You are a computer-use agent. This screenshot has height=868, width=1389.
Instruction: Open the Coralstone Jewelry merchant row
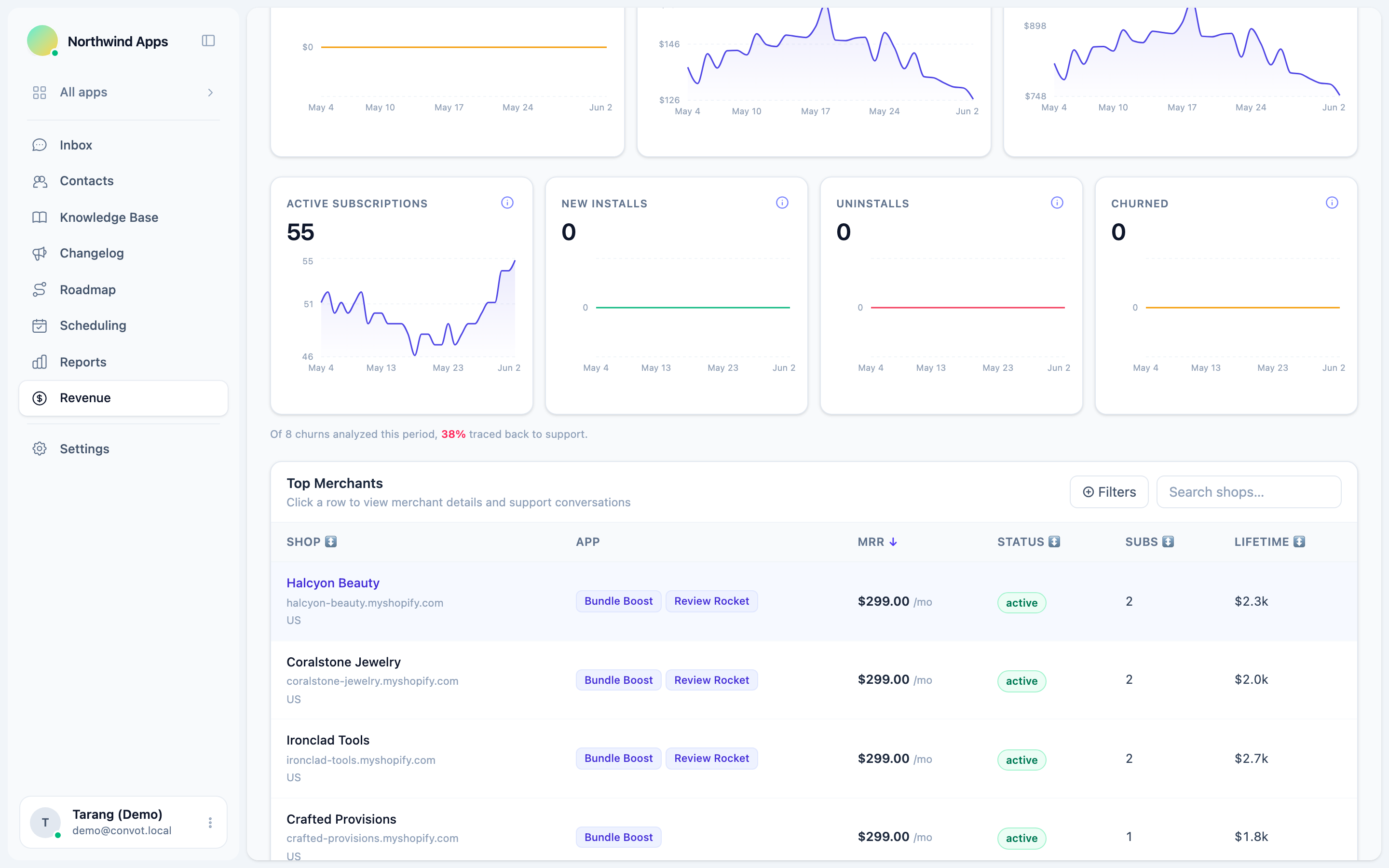click(x=814, y=680)
